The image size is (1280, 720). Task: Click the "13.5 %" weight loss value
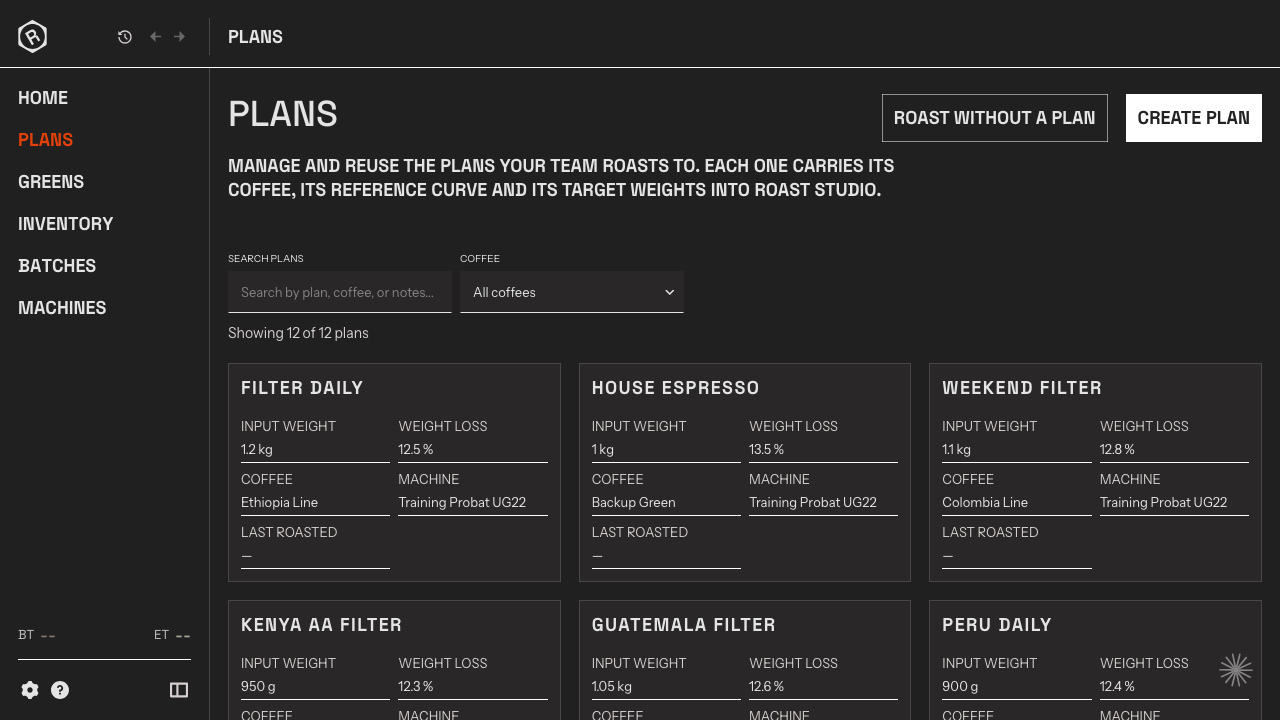click(767, 450)
